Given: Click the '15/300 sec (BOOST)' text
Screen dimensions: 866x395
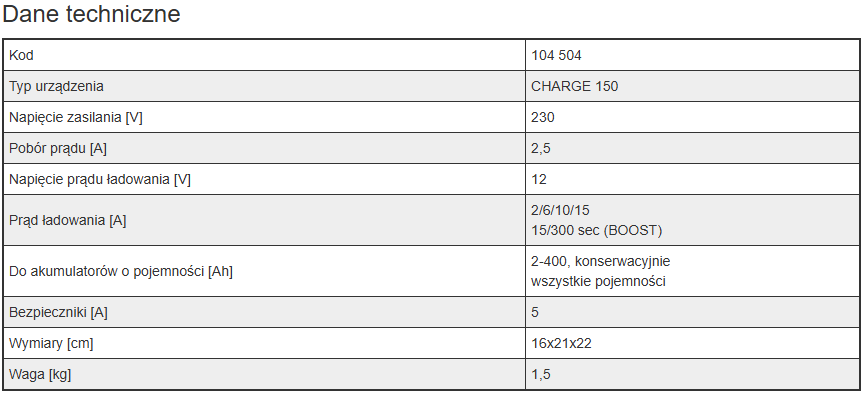Looking at the screenshot, I should [596, 230].
